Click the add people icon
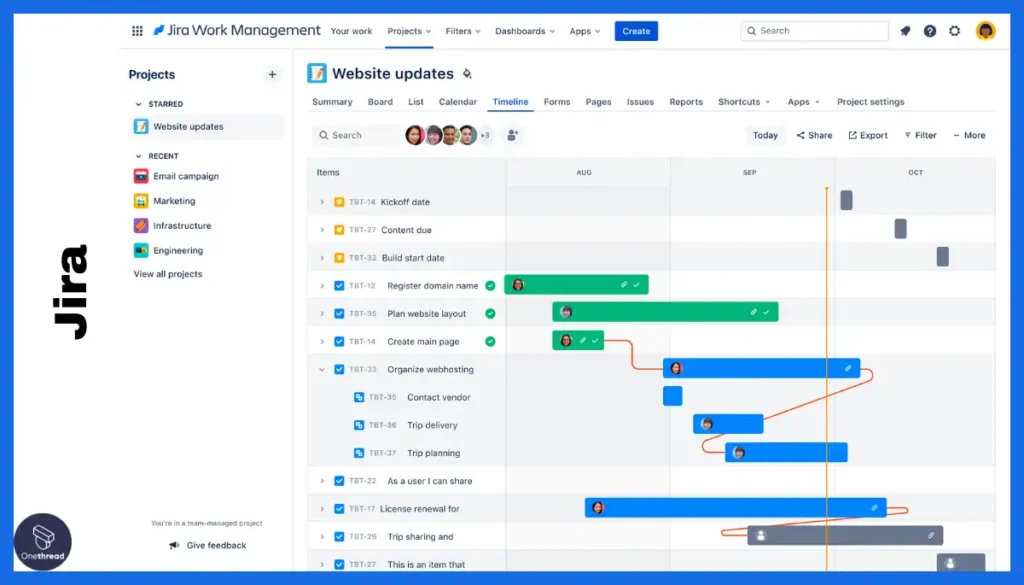The height and width of the screenshot is (585, 1024). pyautogui.click(x=513, y=135)
